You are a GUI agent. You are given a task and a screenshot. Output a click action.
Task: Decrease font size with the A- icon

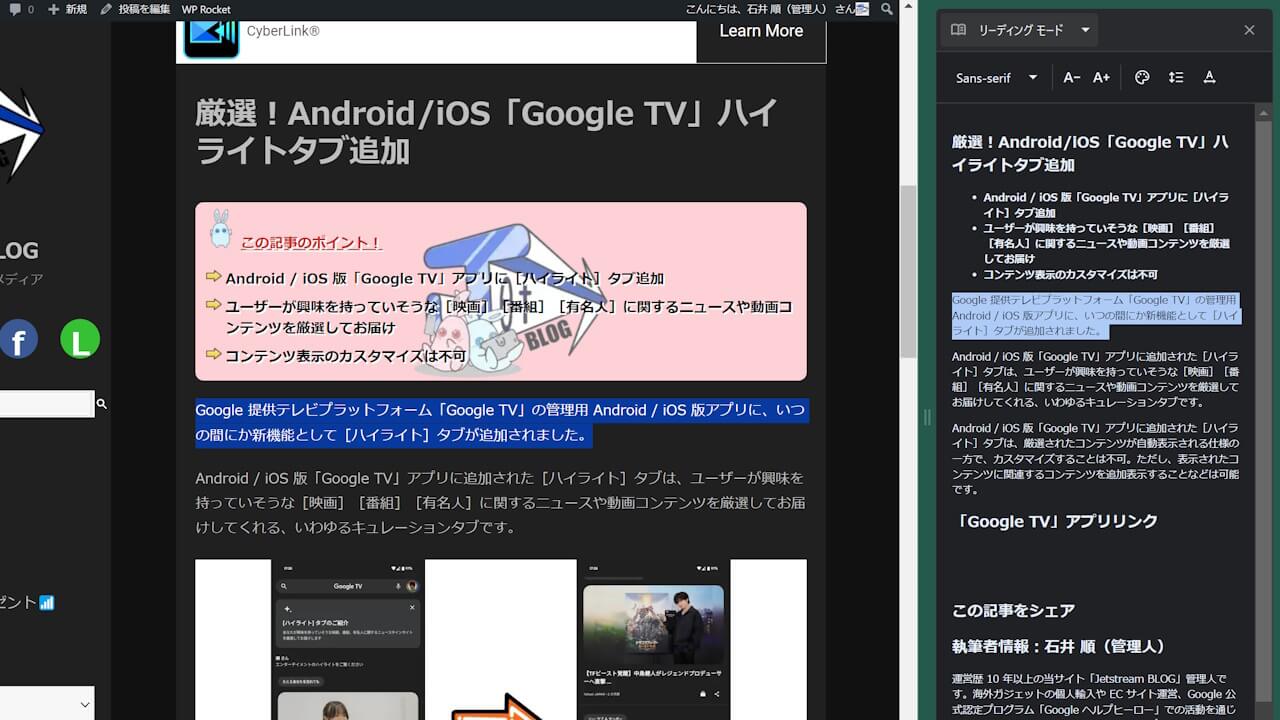pyautogui.click(x=1071, y=77)
